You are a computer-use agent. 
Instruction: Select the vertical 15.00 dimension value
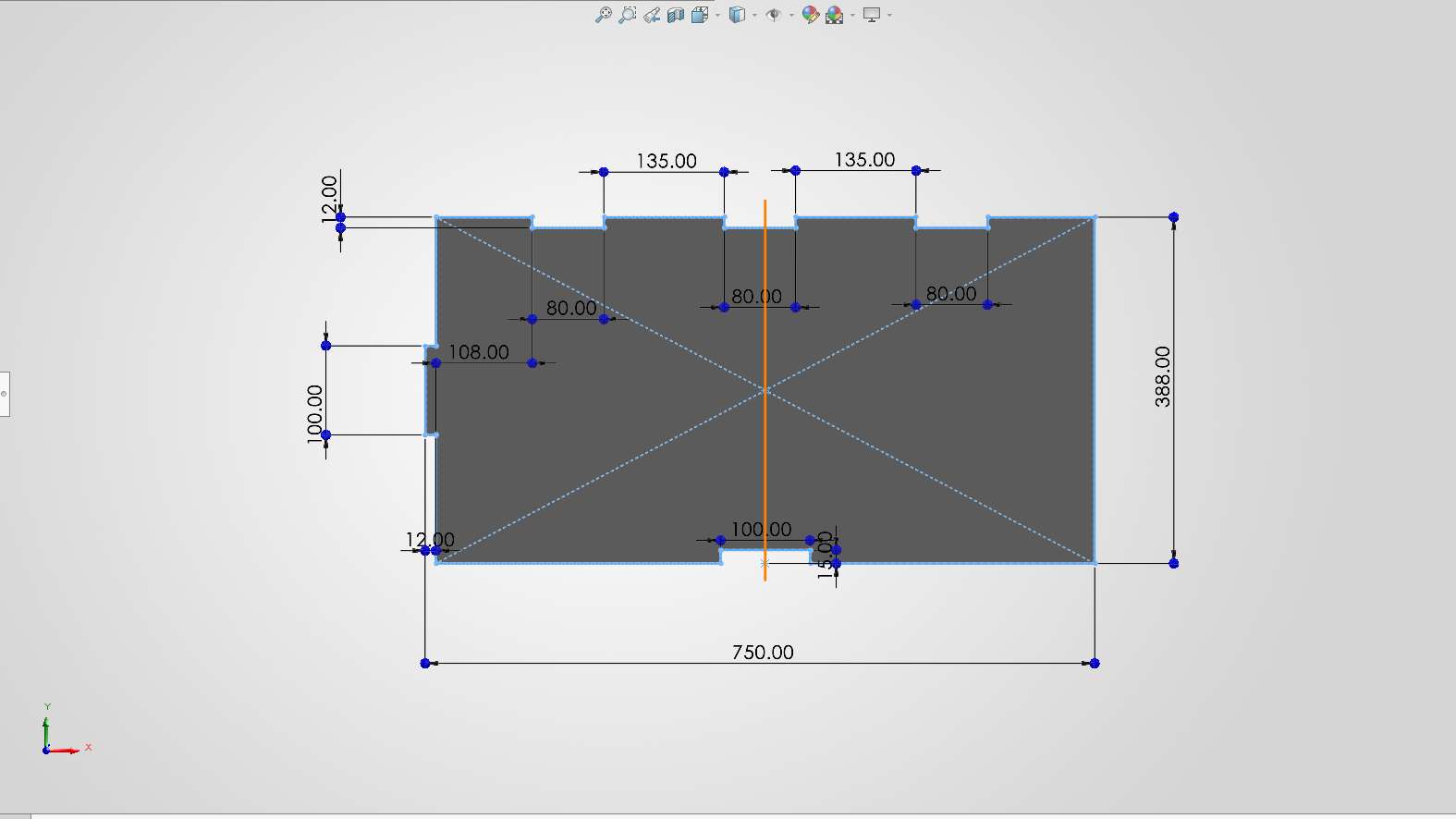point(826,556)
